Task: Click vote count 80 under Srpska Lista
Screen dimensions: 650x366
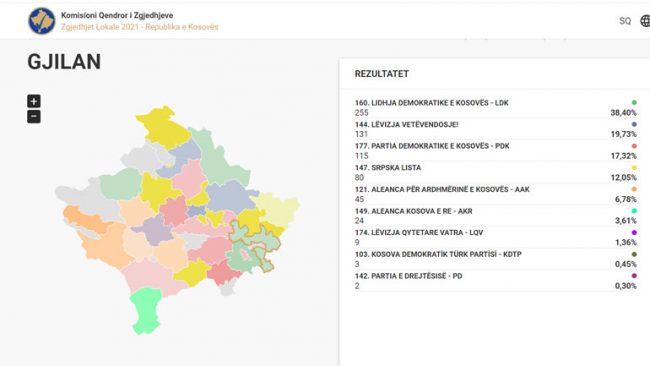Action: pos(359,177)
